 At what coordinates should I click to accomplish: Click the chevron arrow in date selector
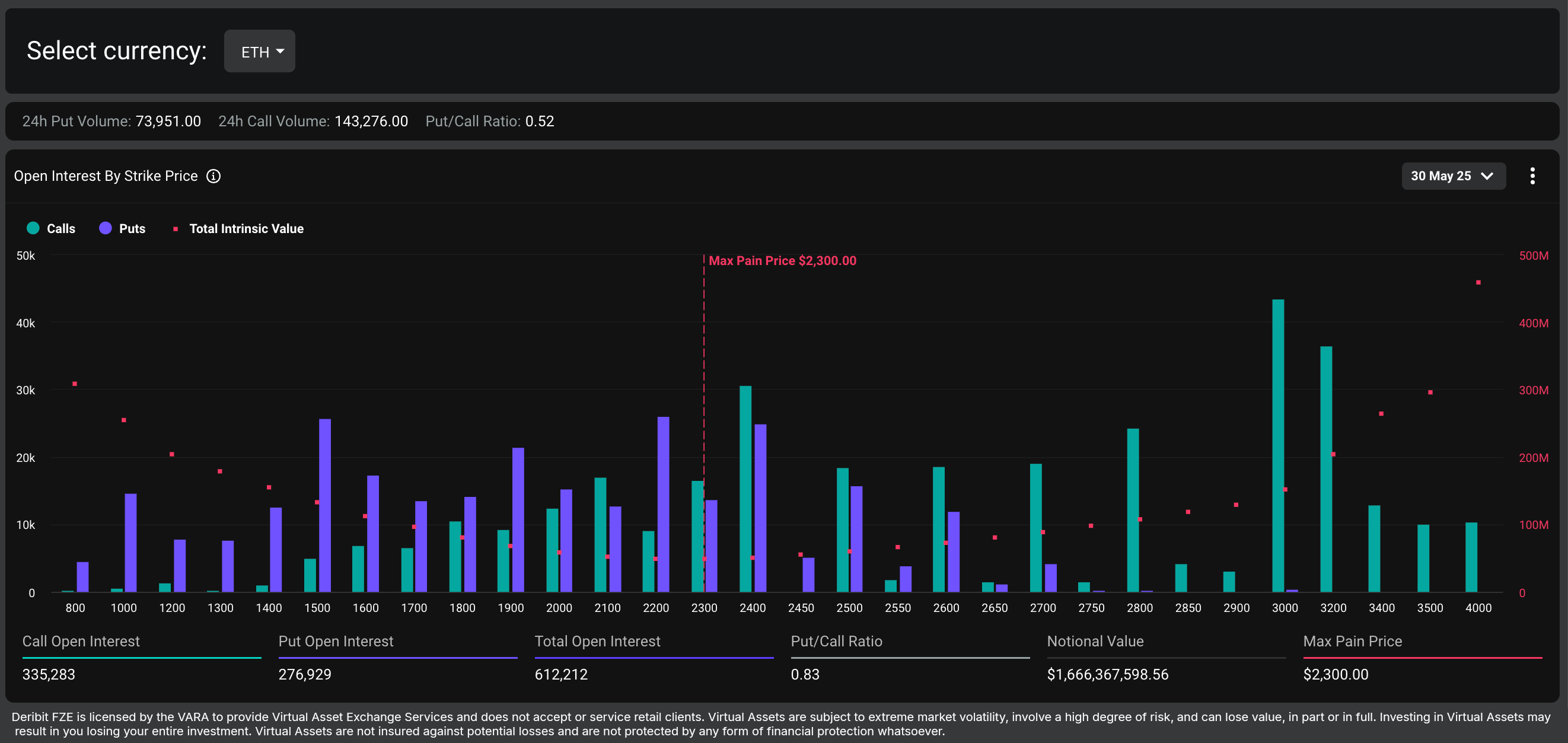(x=1487, y=176)
